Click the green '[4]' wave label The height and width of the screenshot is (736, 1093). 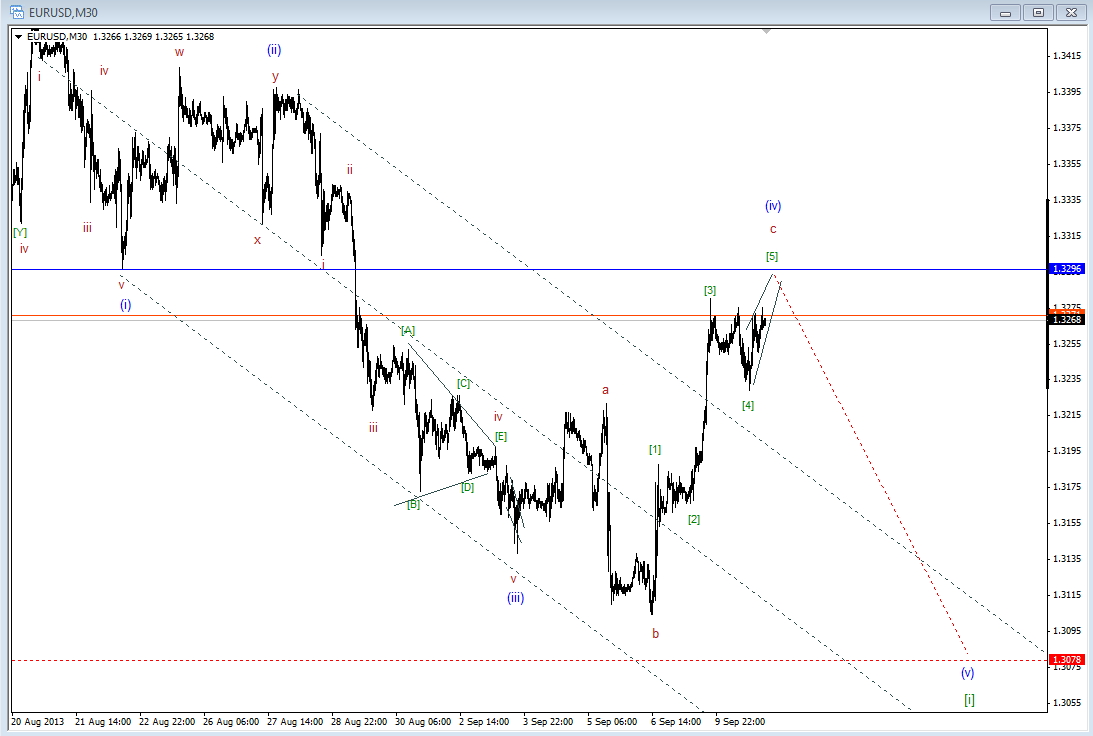[x=748, y=405]
